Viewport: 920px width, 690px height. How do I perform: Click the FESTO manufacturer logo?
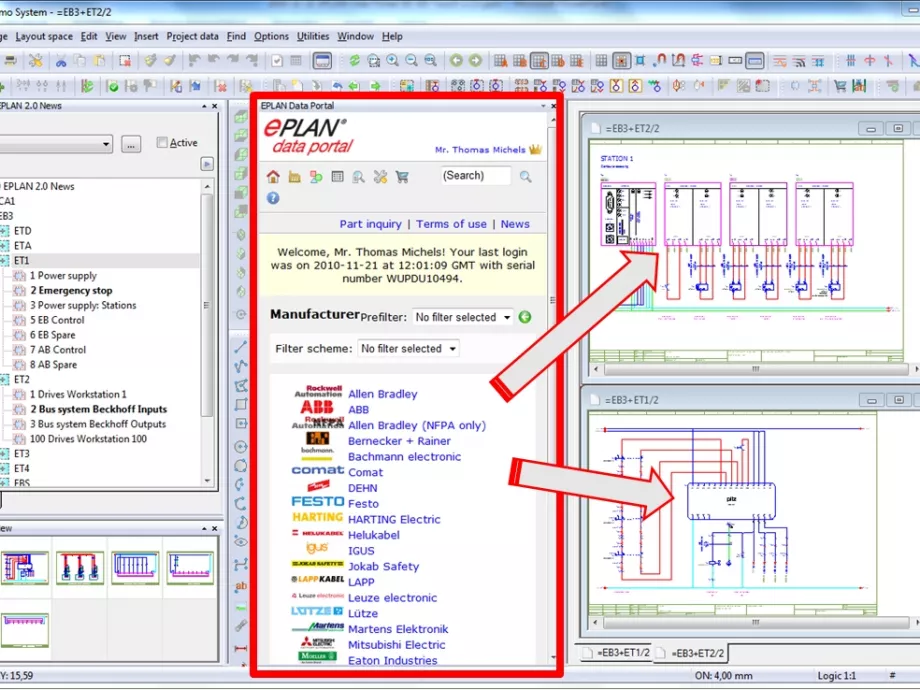click(317, 502)
